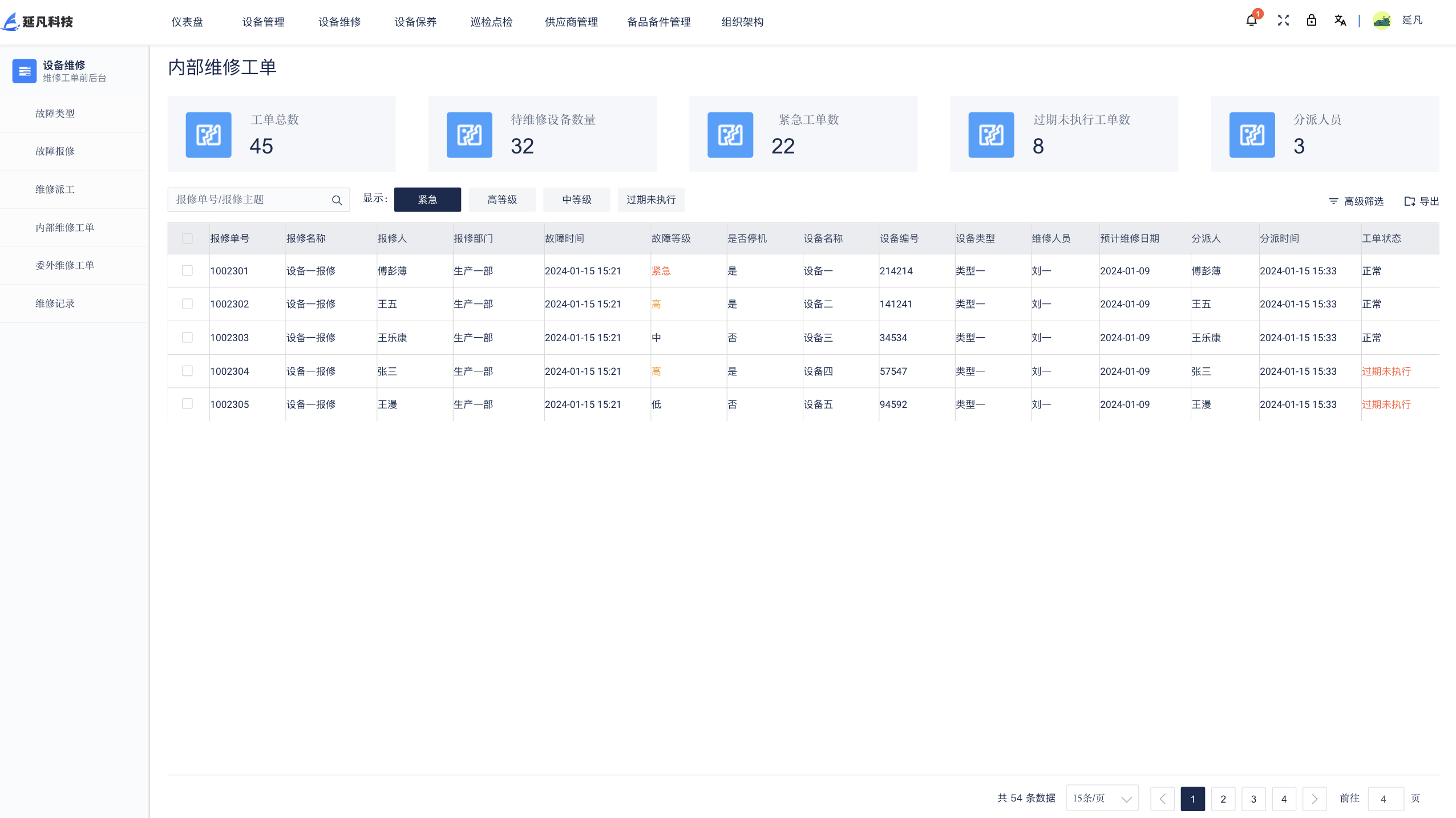The width and height of the screenshot is (1456, 818).
Task: Check the select-all header checkbox
Action: [187, 238]
